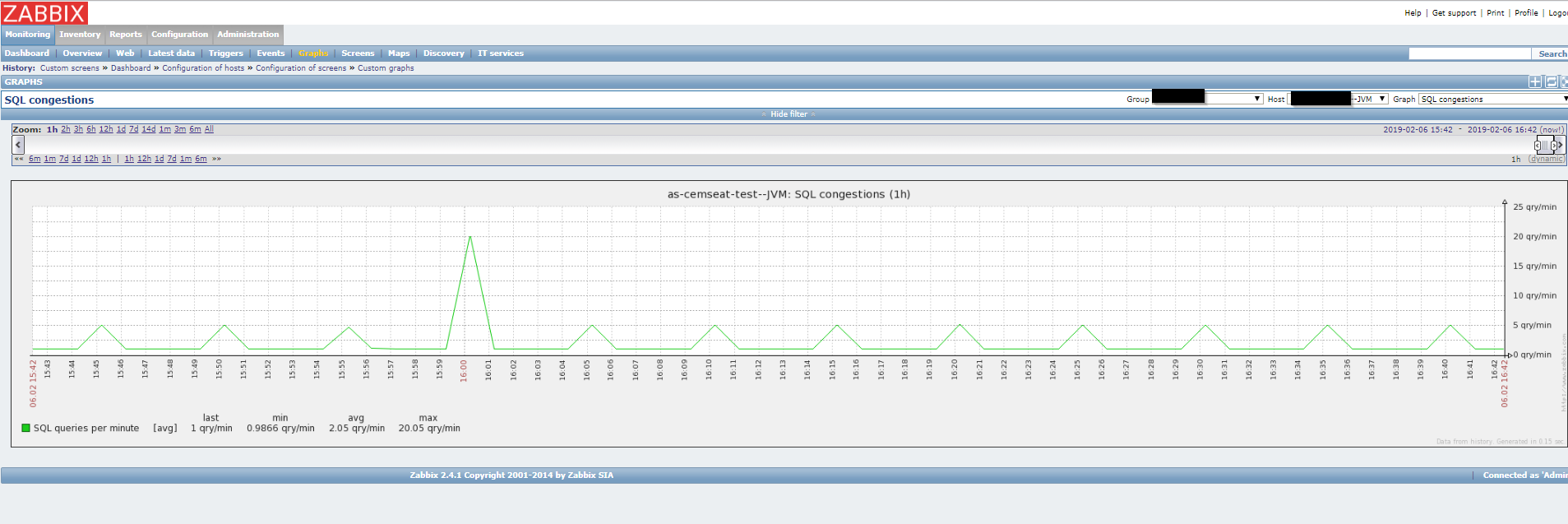
Task: Click the SQL congestions graph image
Action: coord(789,313)
